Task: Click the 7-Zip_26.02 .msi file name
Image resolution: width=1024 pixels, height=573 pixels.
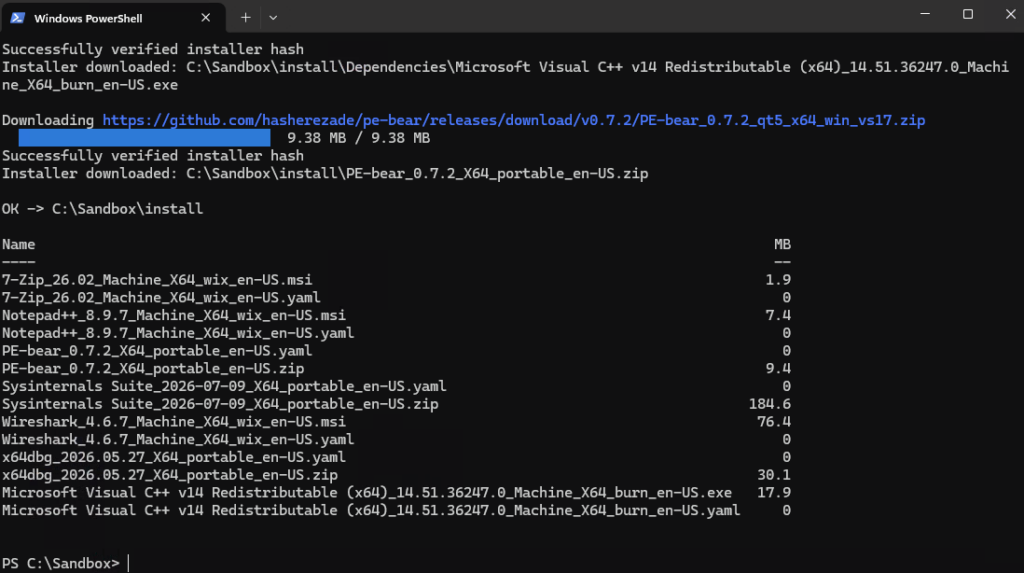Action: pyautogui.click(x=157, y=280)
